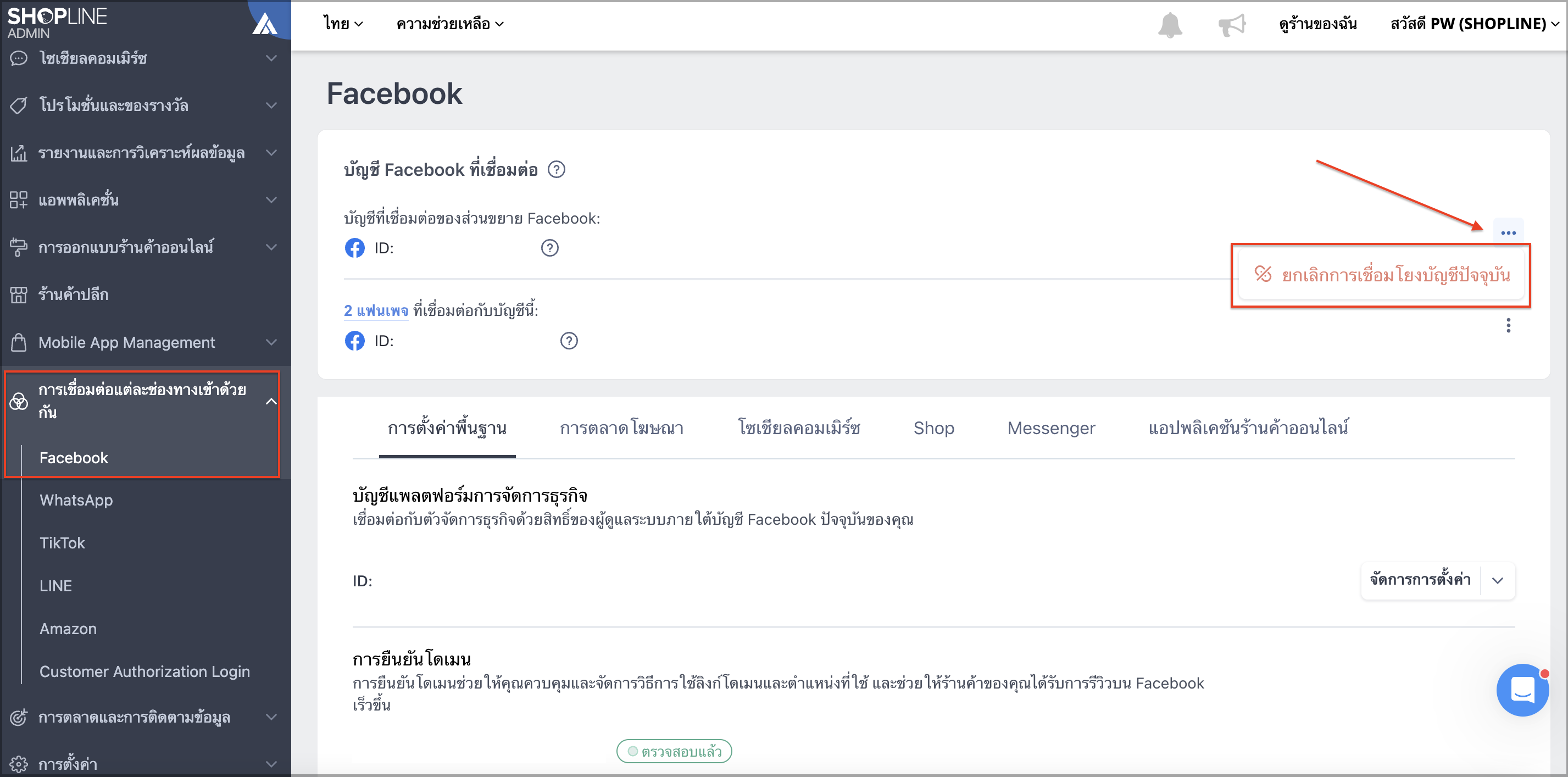Switch to the แอปพลิเคชันร้านค้าออนไลน์ tab
Screen dimensions: 1568x777
pos(1248,428)
